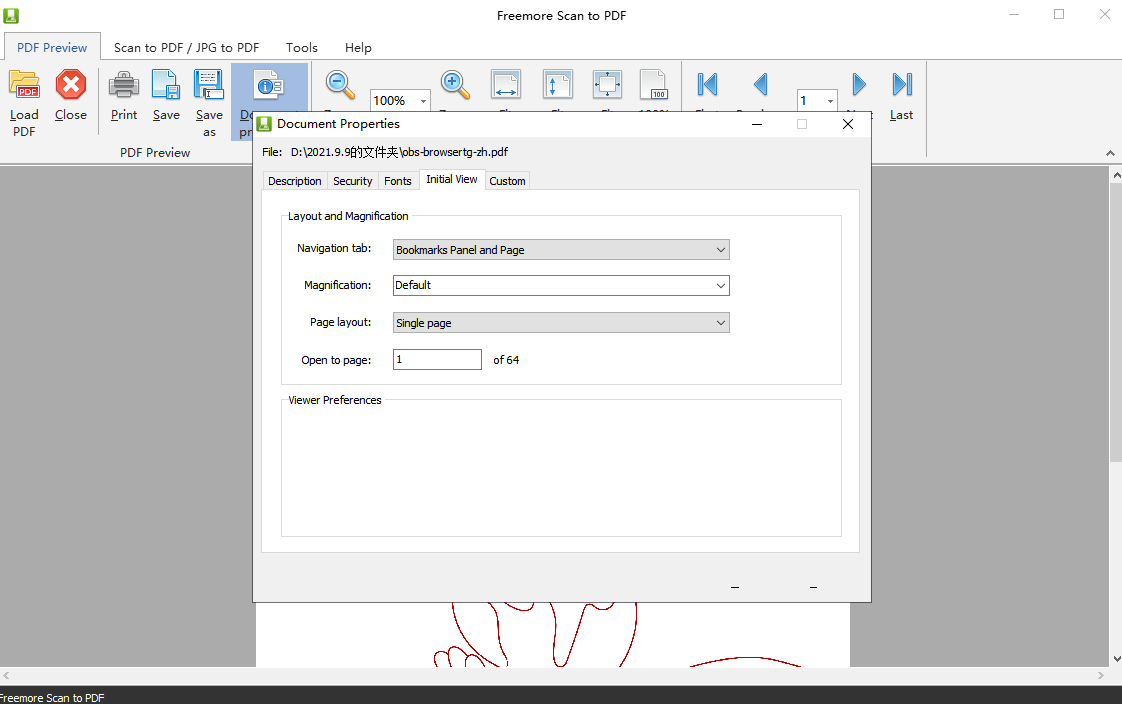Go to the Next page arrow
The width and height of the screenshot is (1122, 704).
point(859,84)
